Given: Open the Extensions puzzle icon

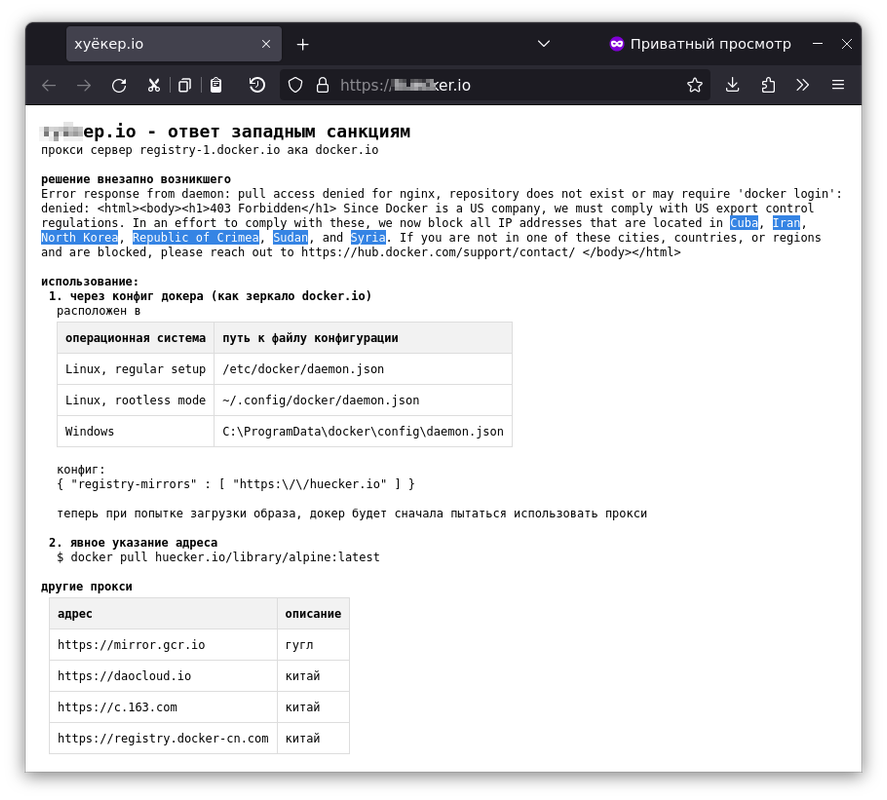Looking at the screenshot, I should [768, 85].
